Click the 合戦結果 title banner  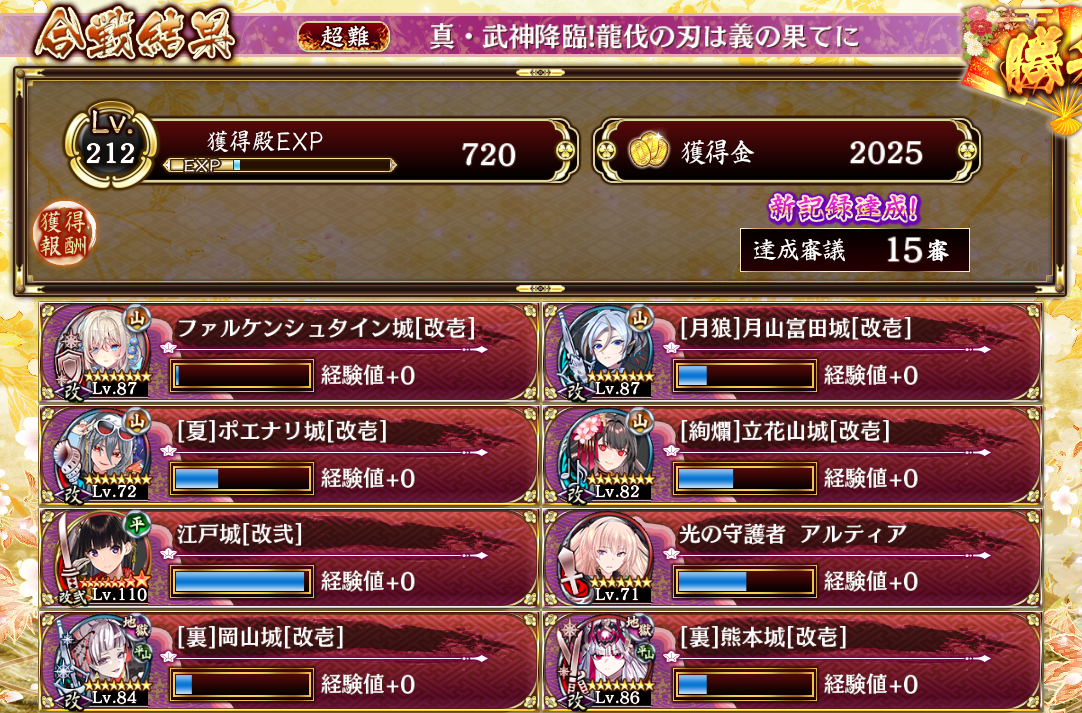point(135,35)
